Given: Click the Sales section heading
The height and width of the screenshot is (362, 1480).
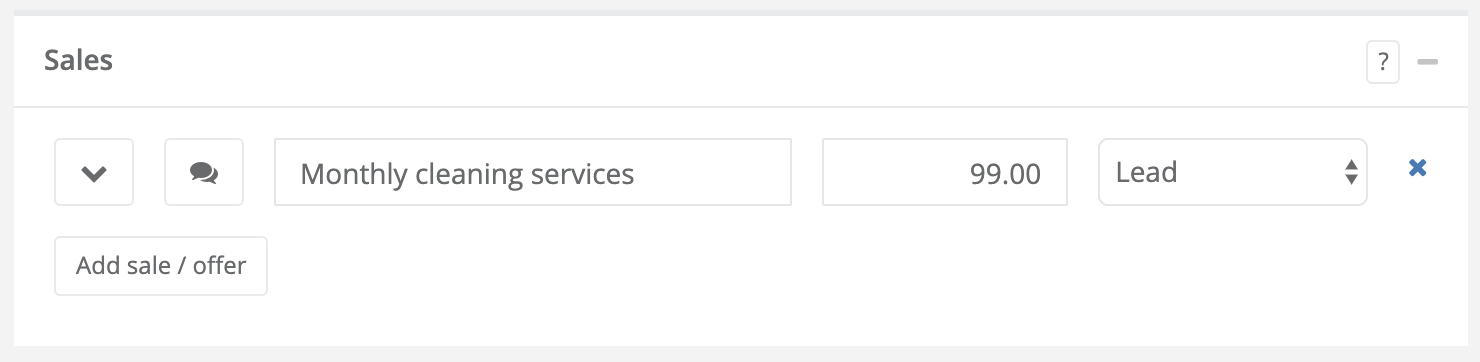Looking at the screenshot, I should point(78,61).
